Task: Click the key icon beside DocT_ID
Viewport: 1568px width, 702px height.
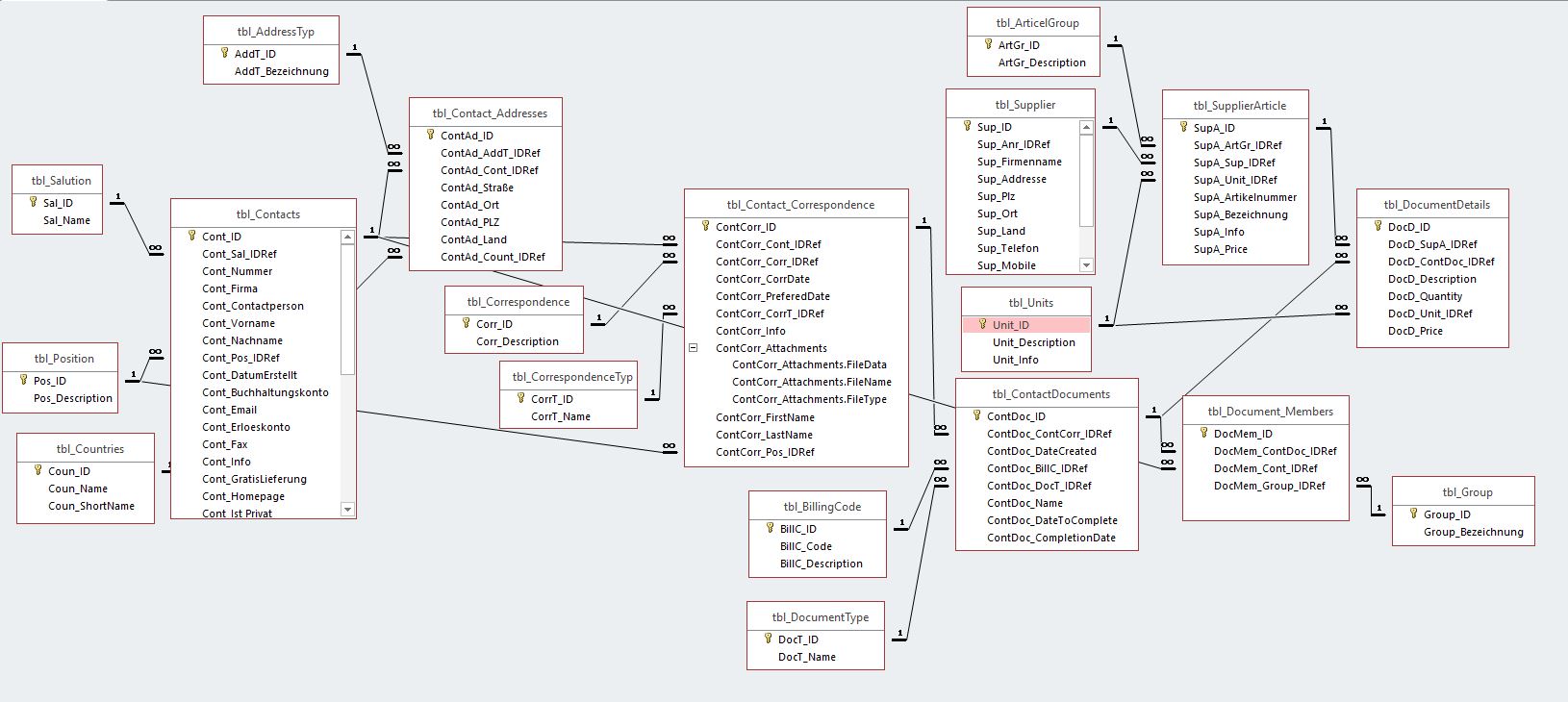Action: 768,639
